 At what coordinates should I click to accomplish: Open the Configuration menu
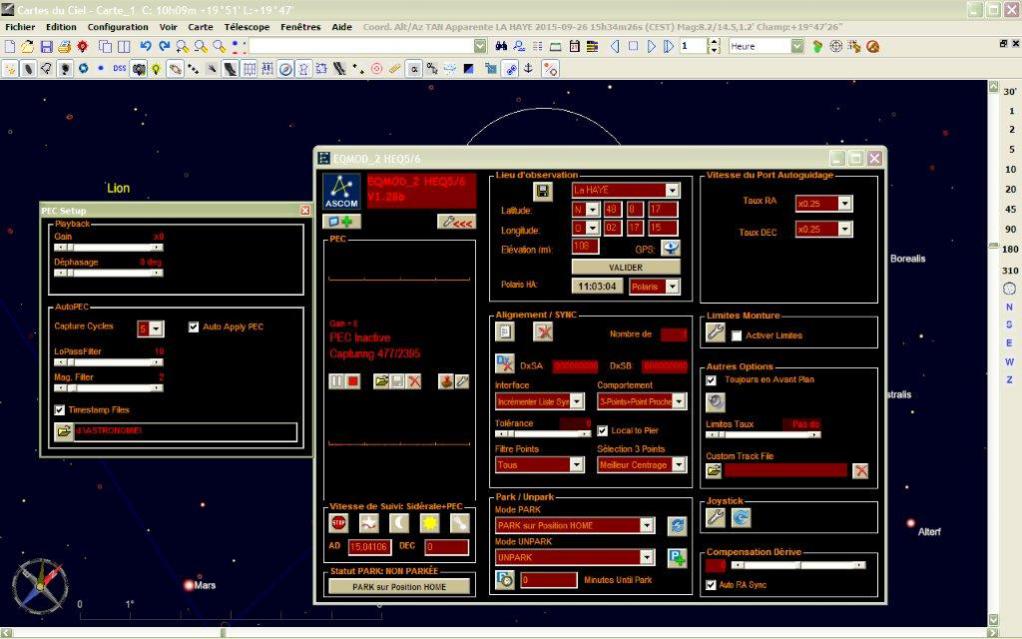click(x=118, y=27)
